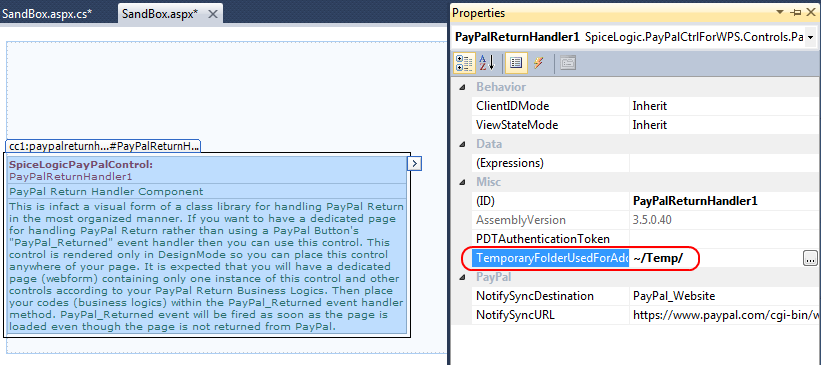
Task: Switch to the SandBox.aspx.cs tab
Action: [47, 14]
